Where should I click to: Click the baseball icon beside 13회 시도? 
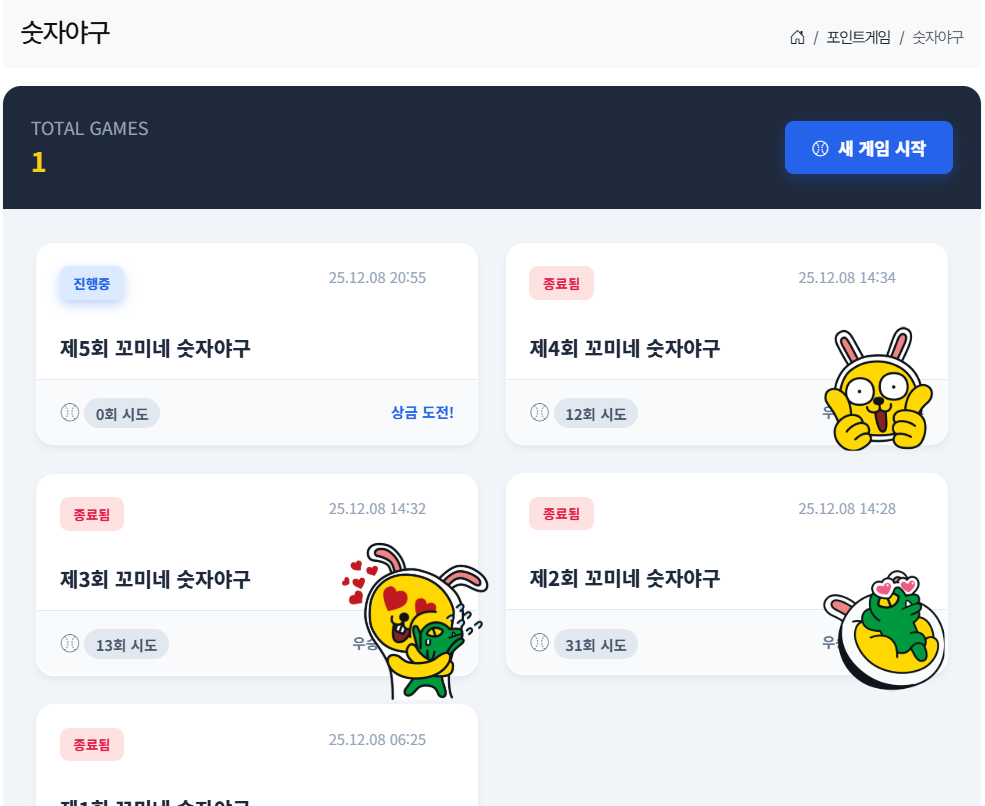[x=70, y=643]
